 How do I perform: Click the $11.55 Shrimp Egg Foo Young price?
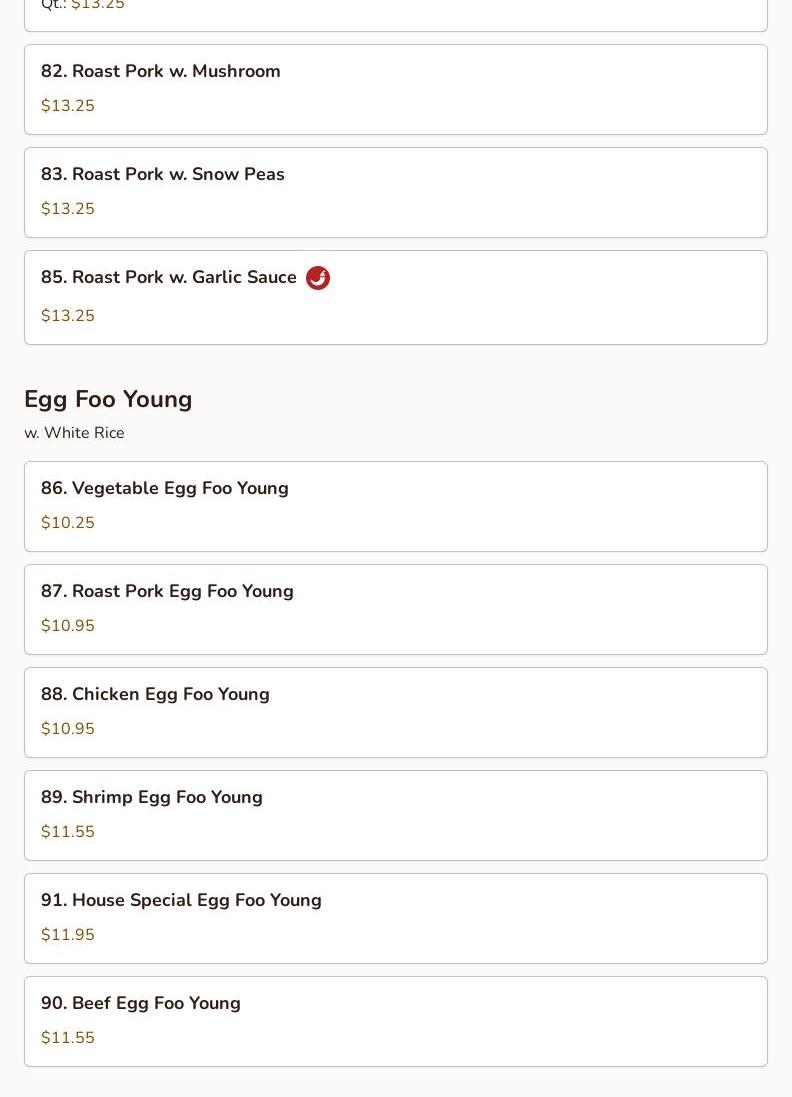click(x=68, y=832)
